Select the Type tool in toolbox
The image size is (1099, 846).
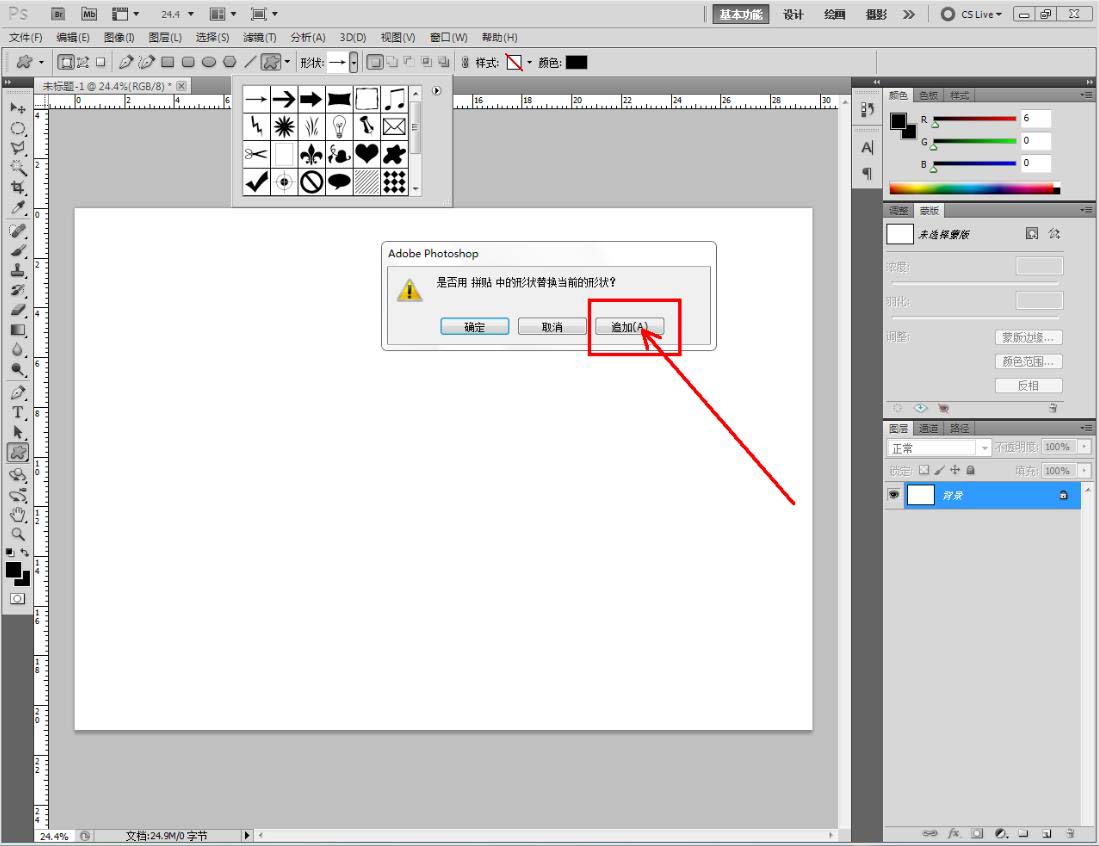click(18, 412)
